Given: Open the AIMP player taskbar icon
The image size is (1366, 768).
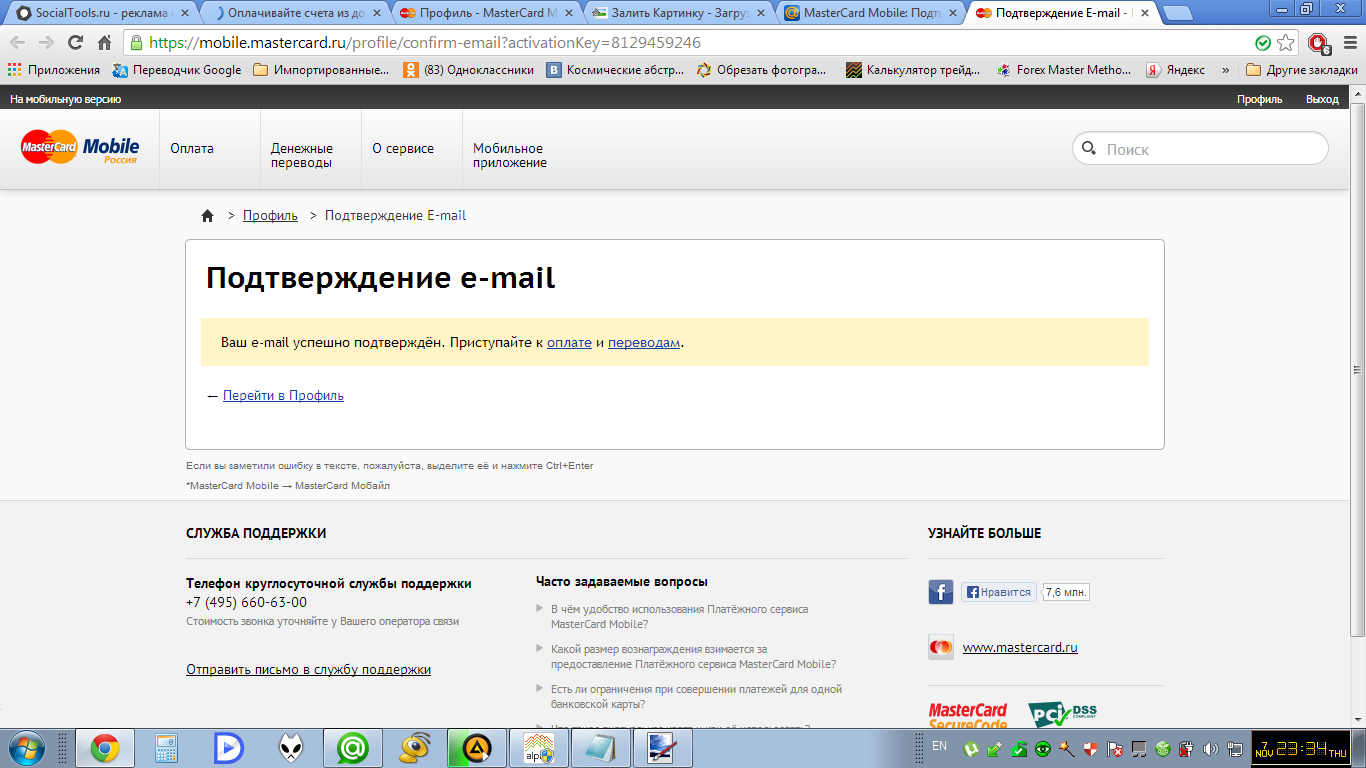Looking at the screenshot, I should (x=477, y=748).
